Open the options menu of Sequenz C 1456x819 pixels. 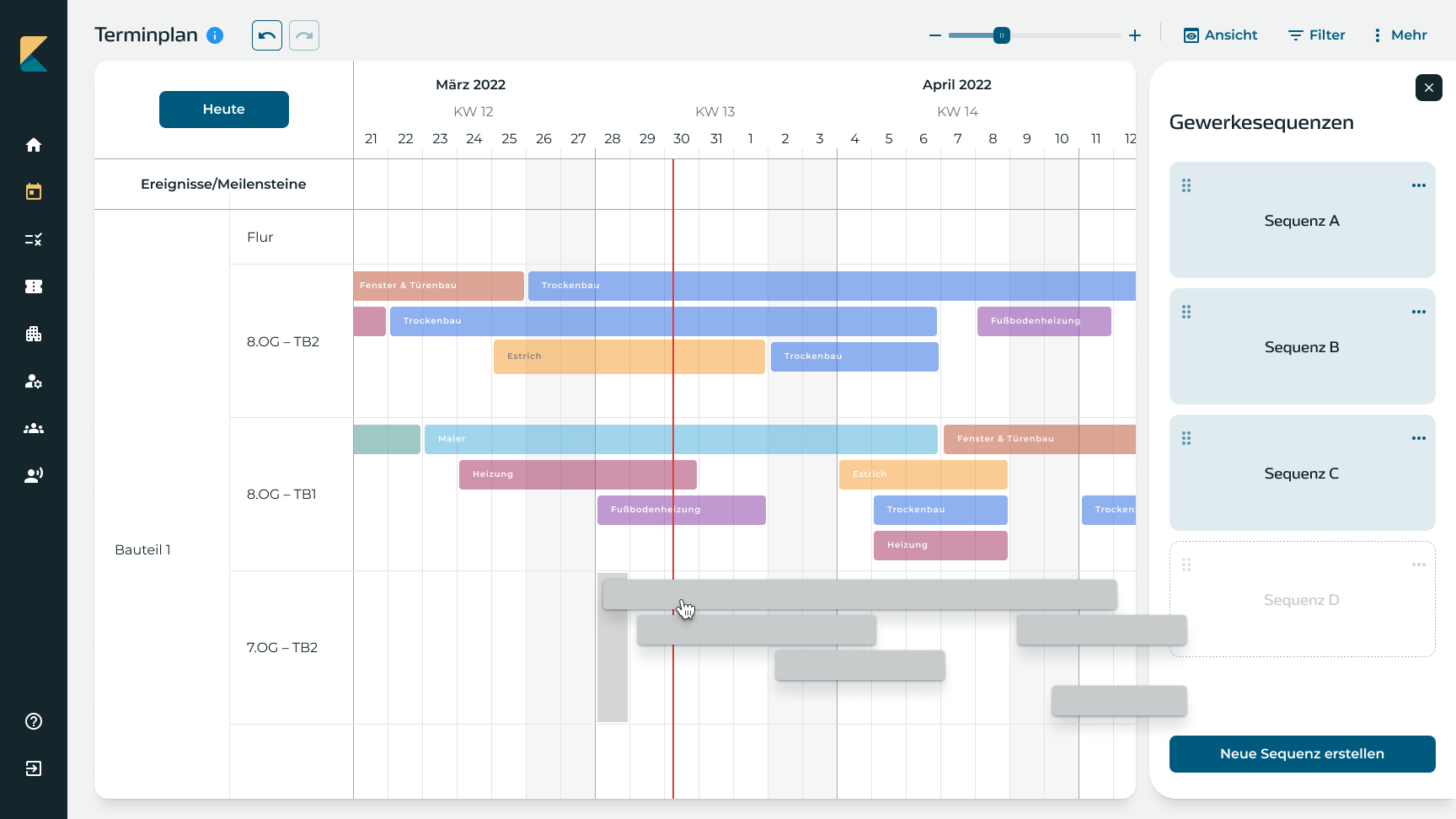1419,438
